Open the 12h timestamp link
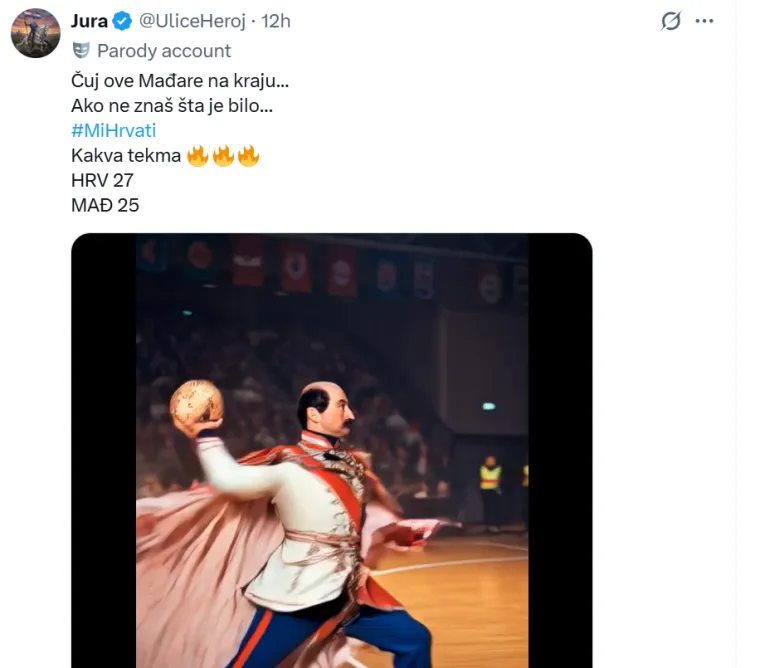This screenshot has width=760, height=668. [x=276, y=21]
